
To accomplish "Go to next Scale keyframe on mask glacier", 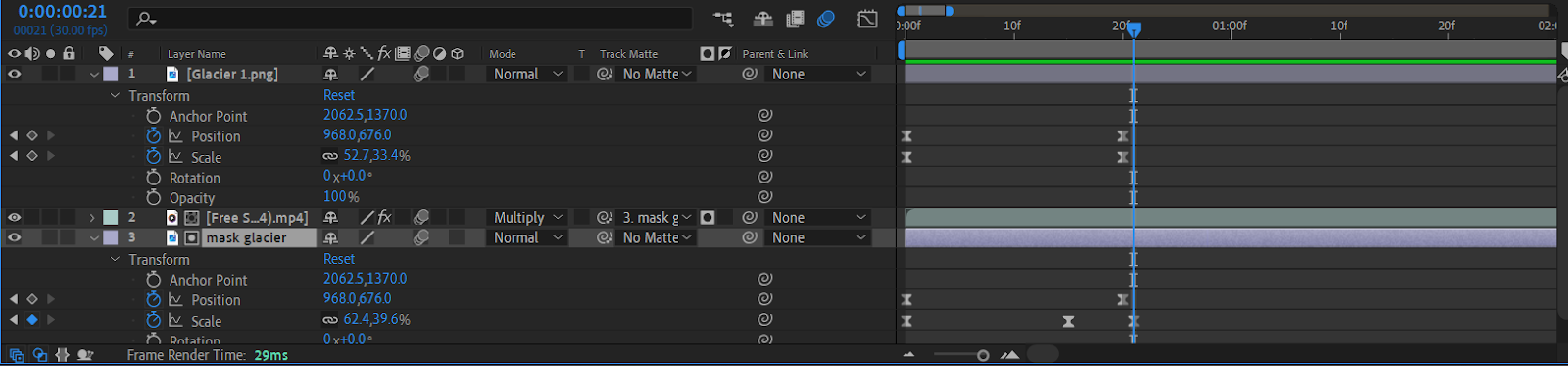I will pyautogui.click(x=51, y=320).
